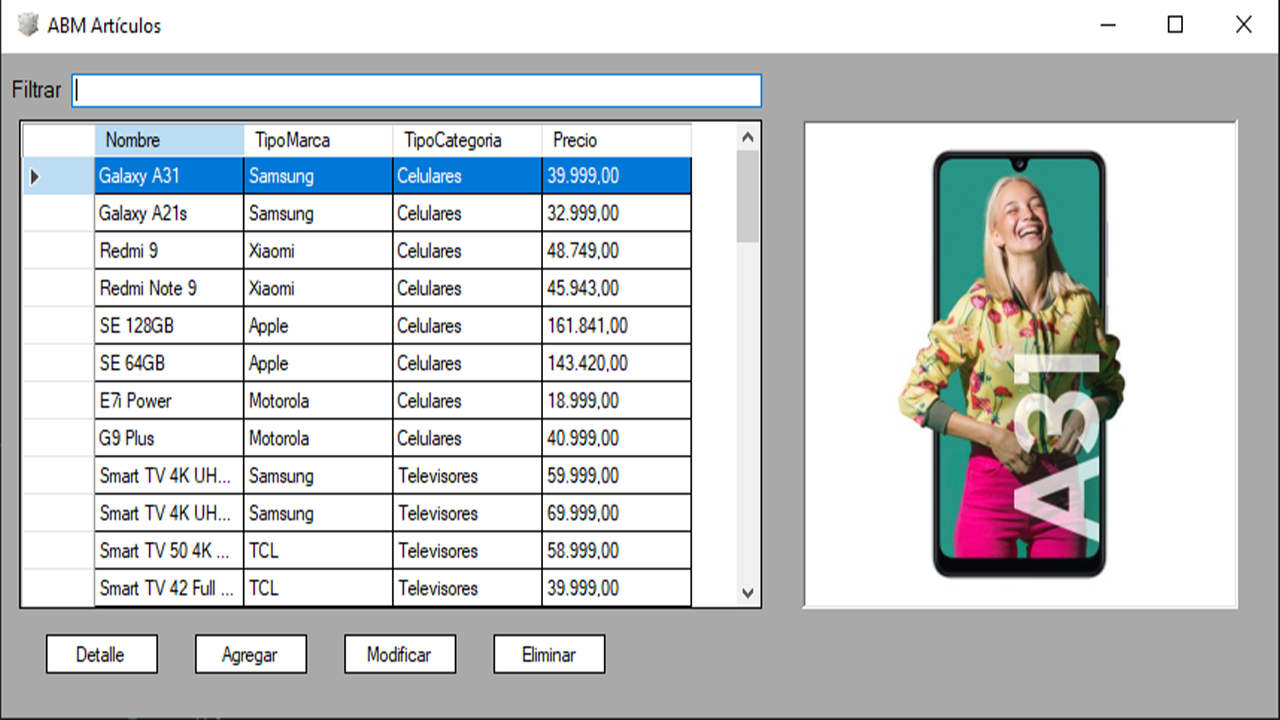Select the G9 Plus cell
This screenshot has width=1280, height=720.
pos(169,438)
